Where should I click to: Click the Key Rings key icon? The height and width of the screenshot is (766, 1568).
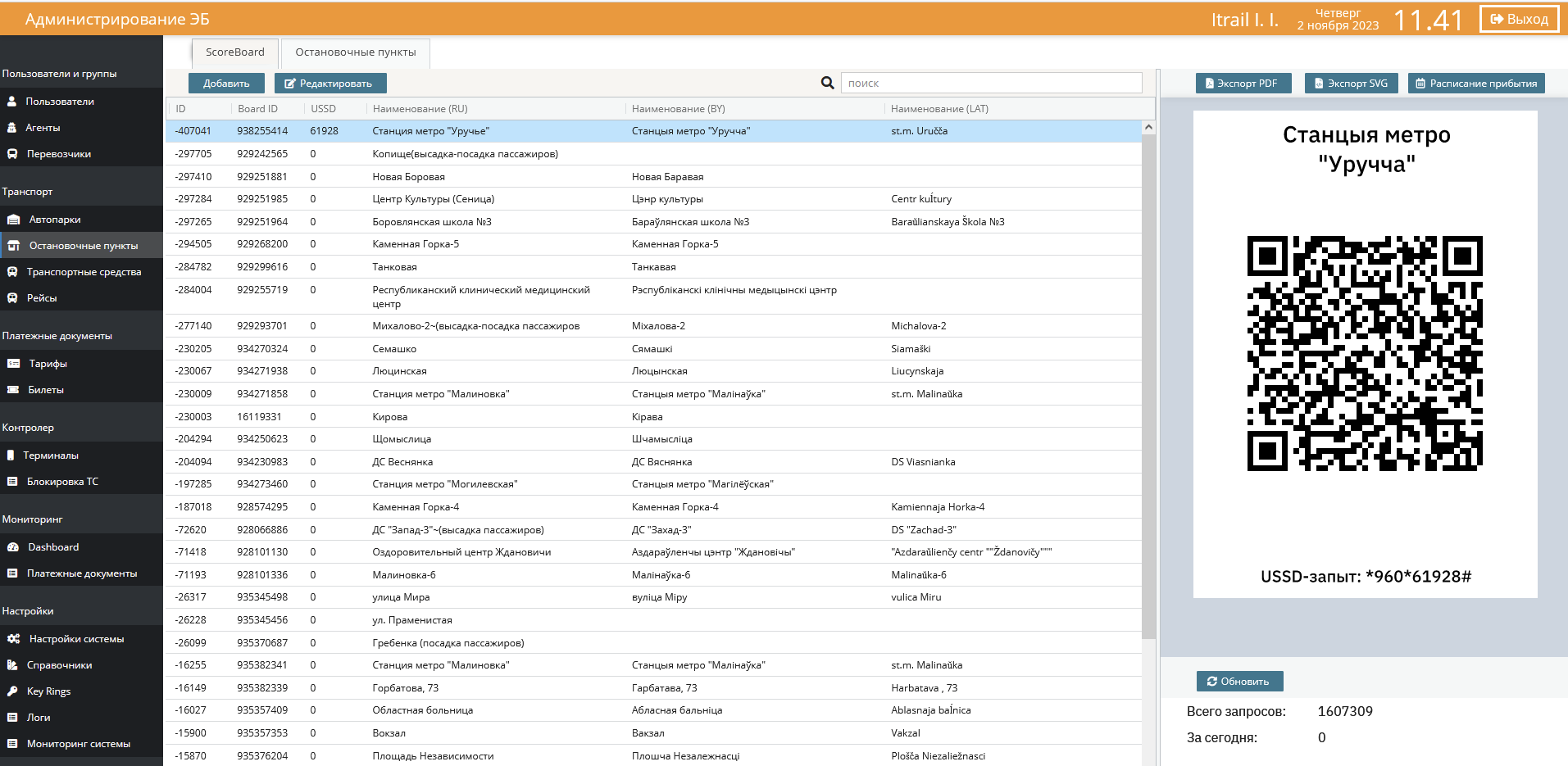coord(12,691)
